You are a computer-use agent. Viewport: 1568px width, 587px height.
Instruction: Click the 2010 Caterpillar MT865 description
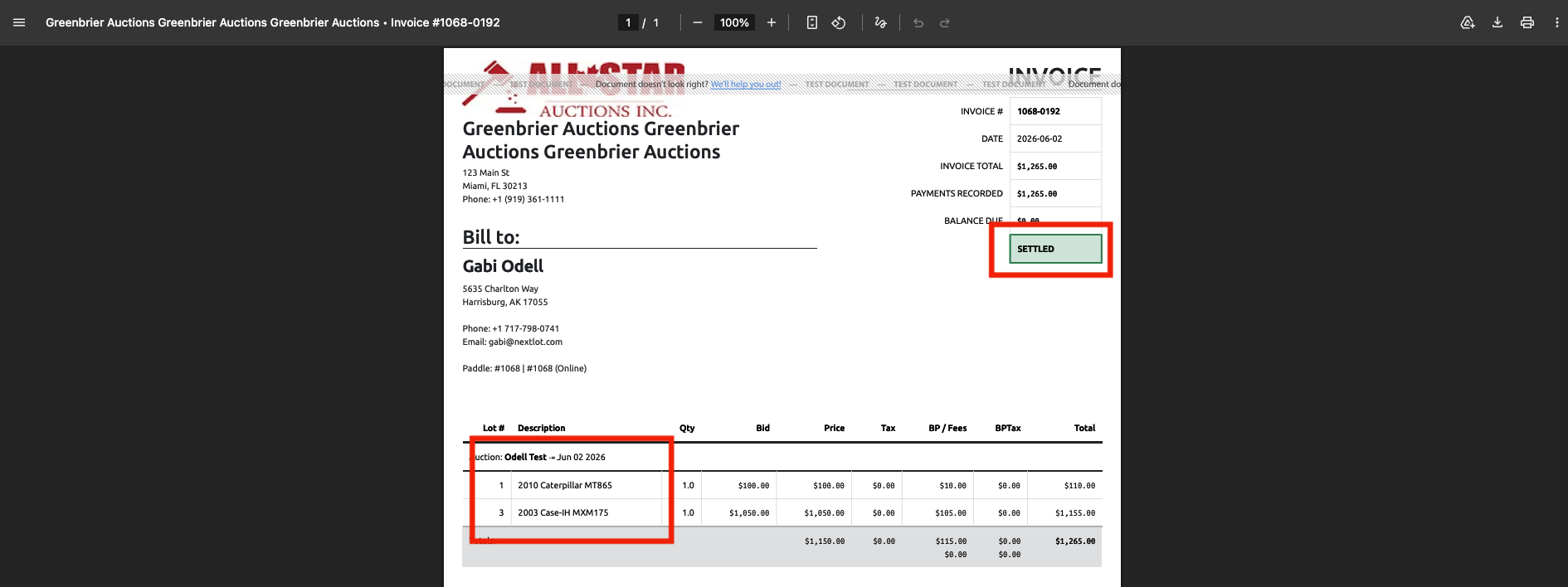(565, 485)
